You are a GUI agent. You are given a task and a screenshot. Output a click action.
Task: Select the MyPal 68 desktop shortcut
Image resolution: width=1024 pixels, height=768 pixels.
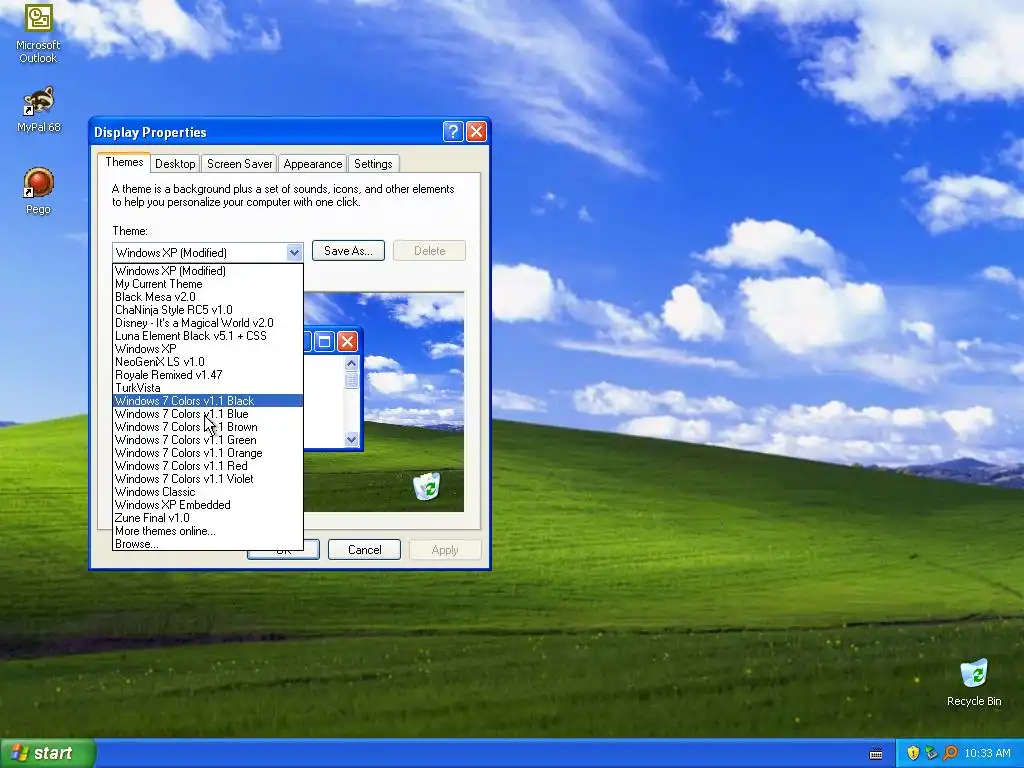coord(38,110)
